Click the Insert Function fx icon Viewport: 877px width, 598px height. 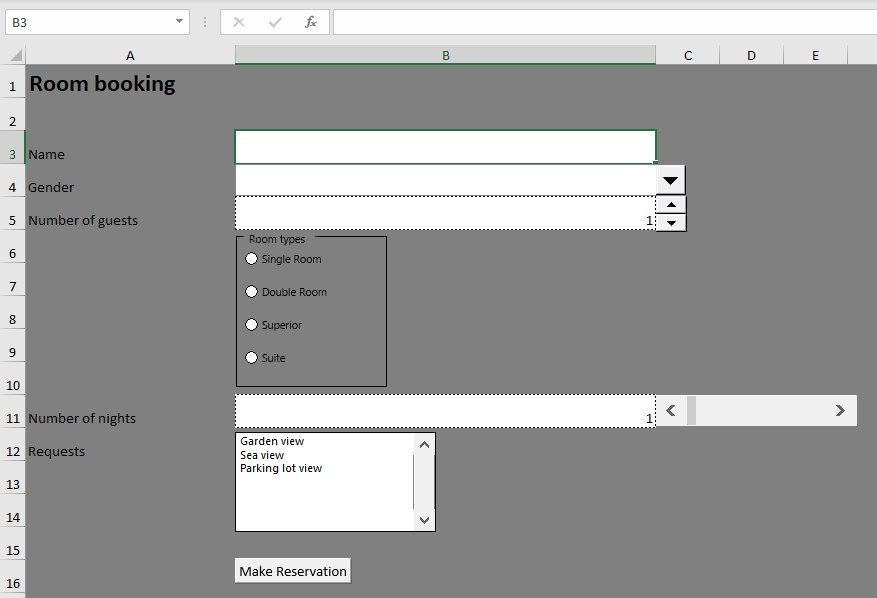pyautogui.click(x=311, y=22)
